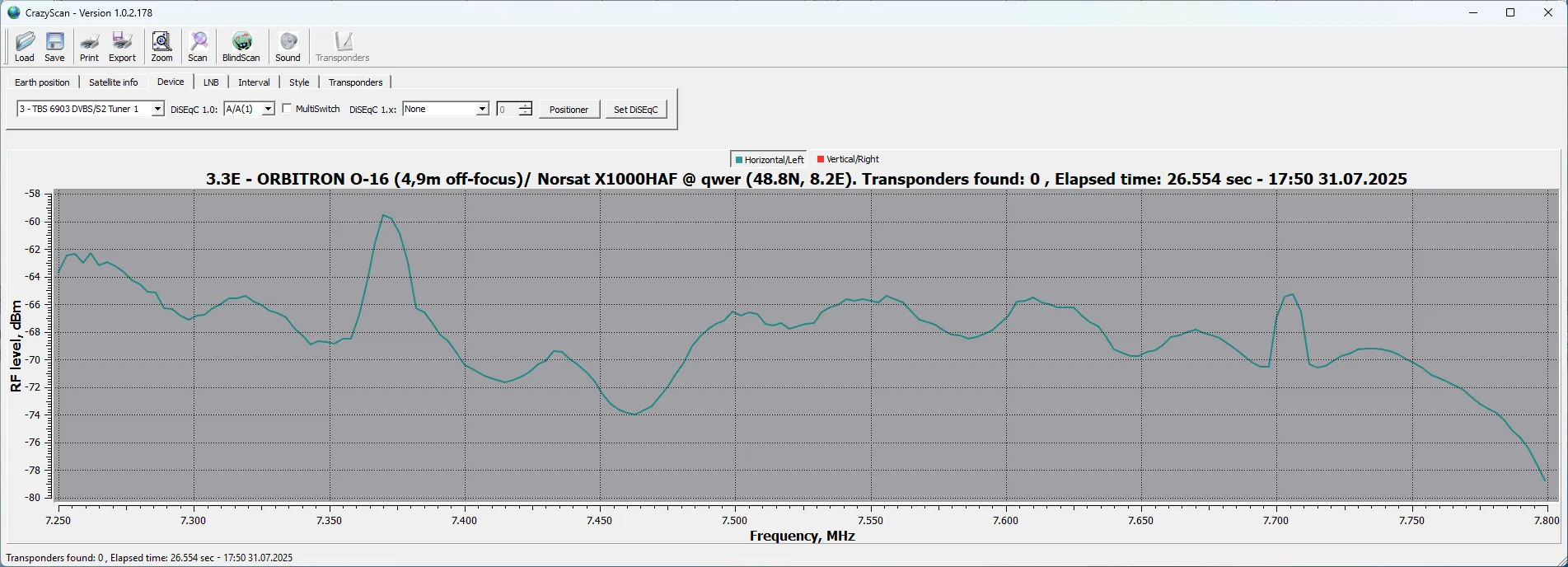Activate the Zoom tool

(161, 46)
